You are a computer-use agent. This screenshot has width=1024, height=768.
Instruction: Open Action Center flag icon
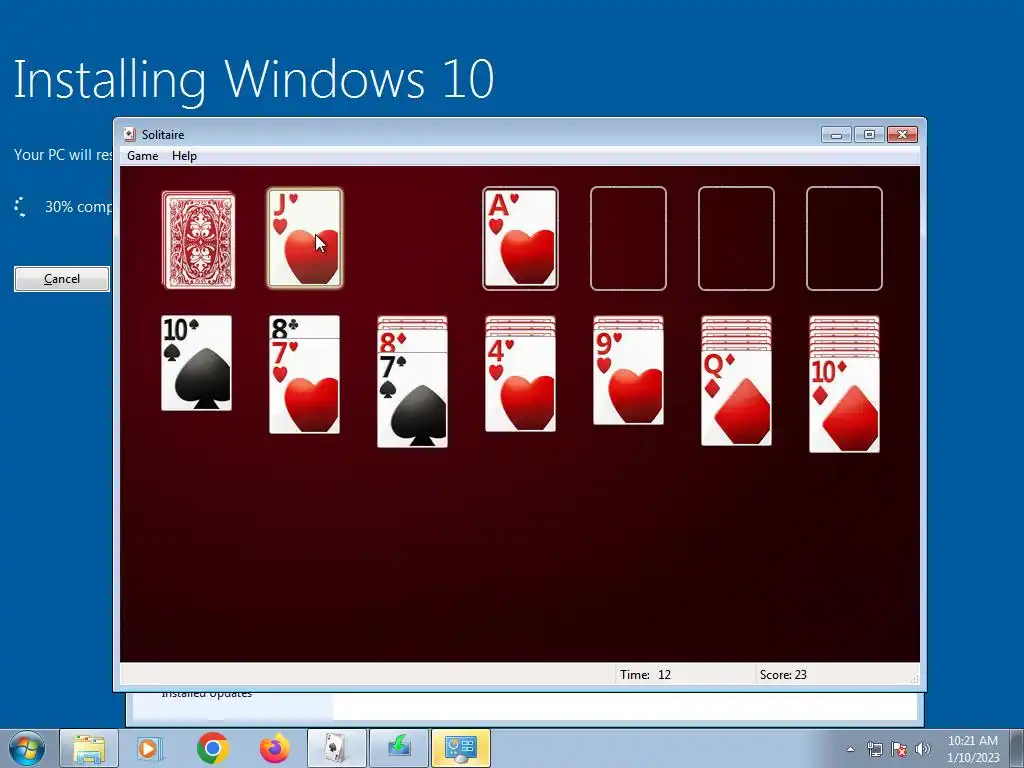899,749
